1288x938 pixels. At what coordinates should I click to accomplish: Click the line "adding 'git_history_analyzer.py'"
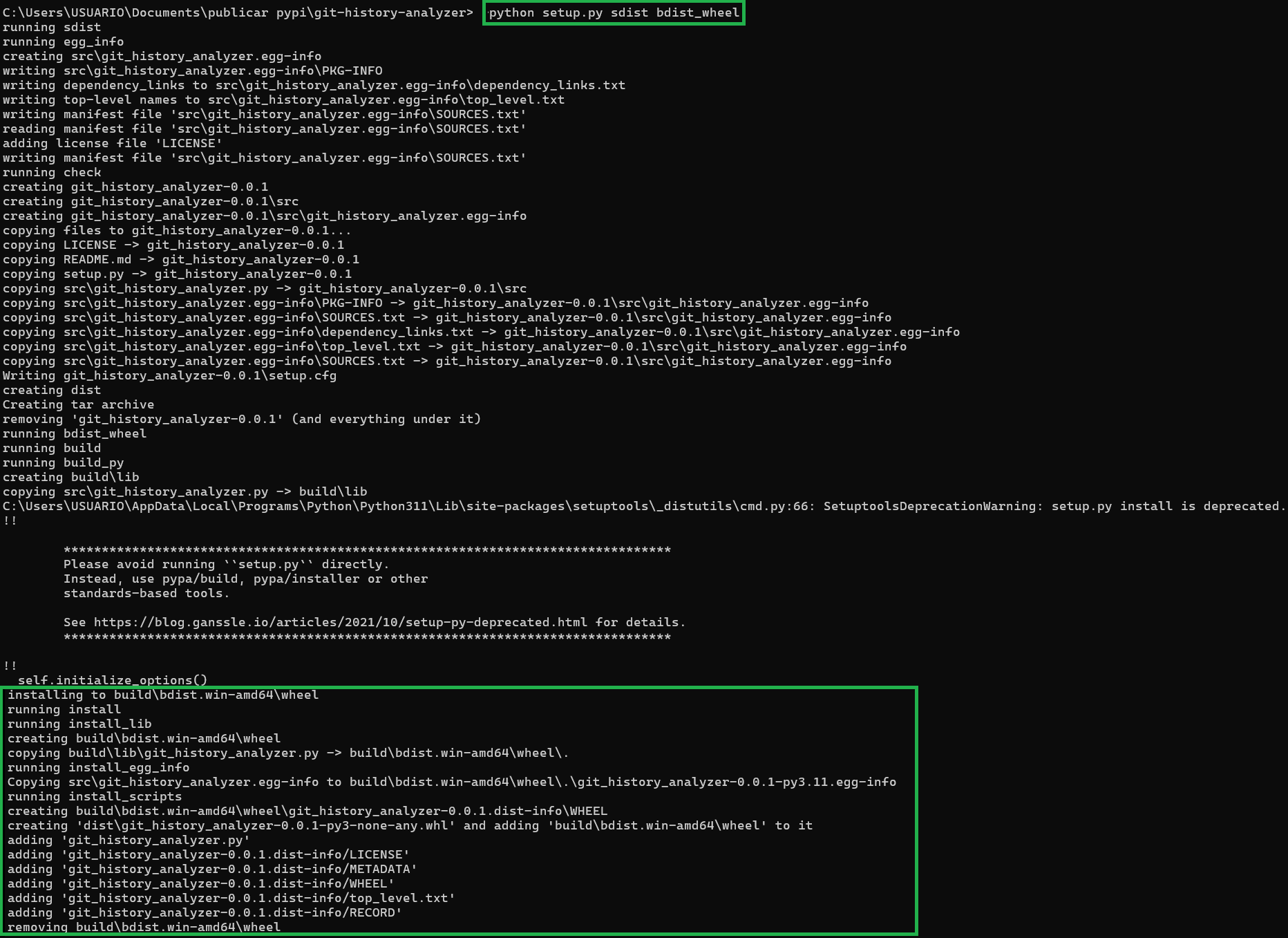pyautogui.click(x=129, y=840)
